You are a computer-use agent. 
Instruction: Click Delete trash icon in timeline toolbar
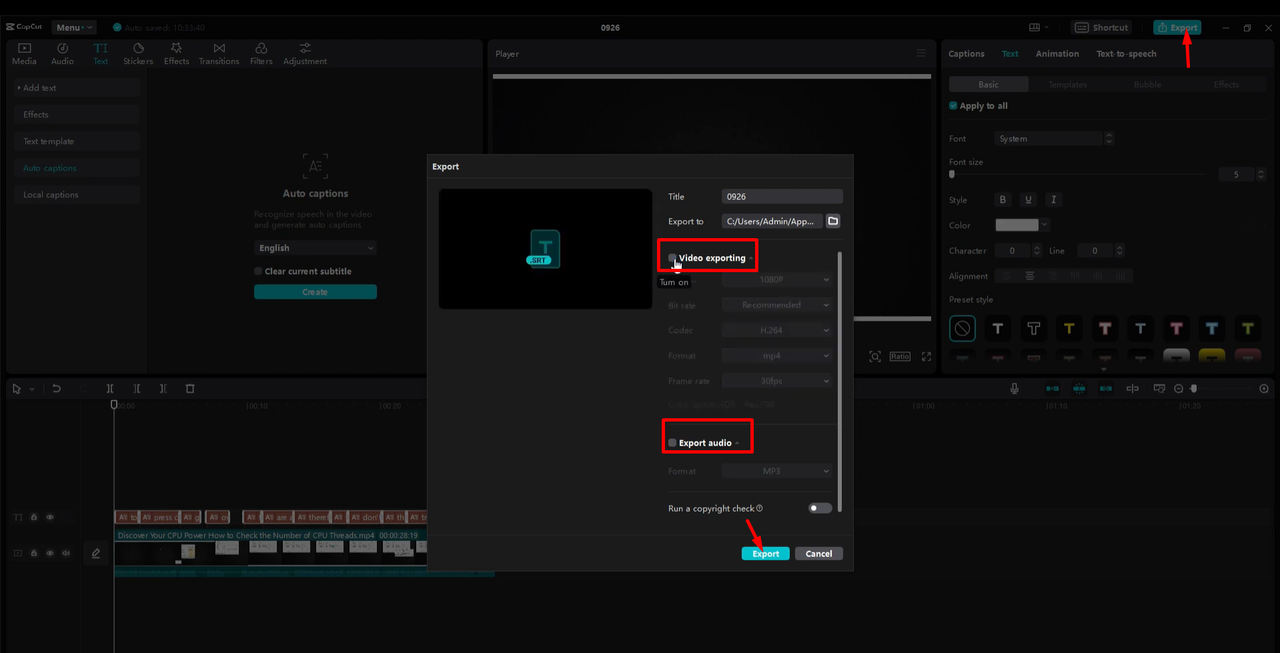(x=190, y=388)
